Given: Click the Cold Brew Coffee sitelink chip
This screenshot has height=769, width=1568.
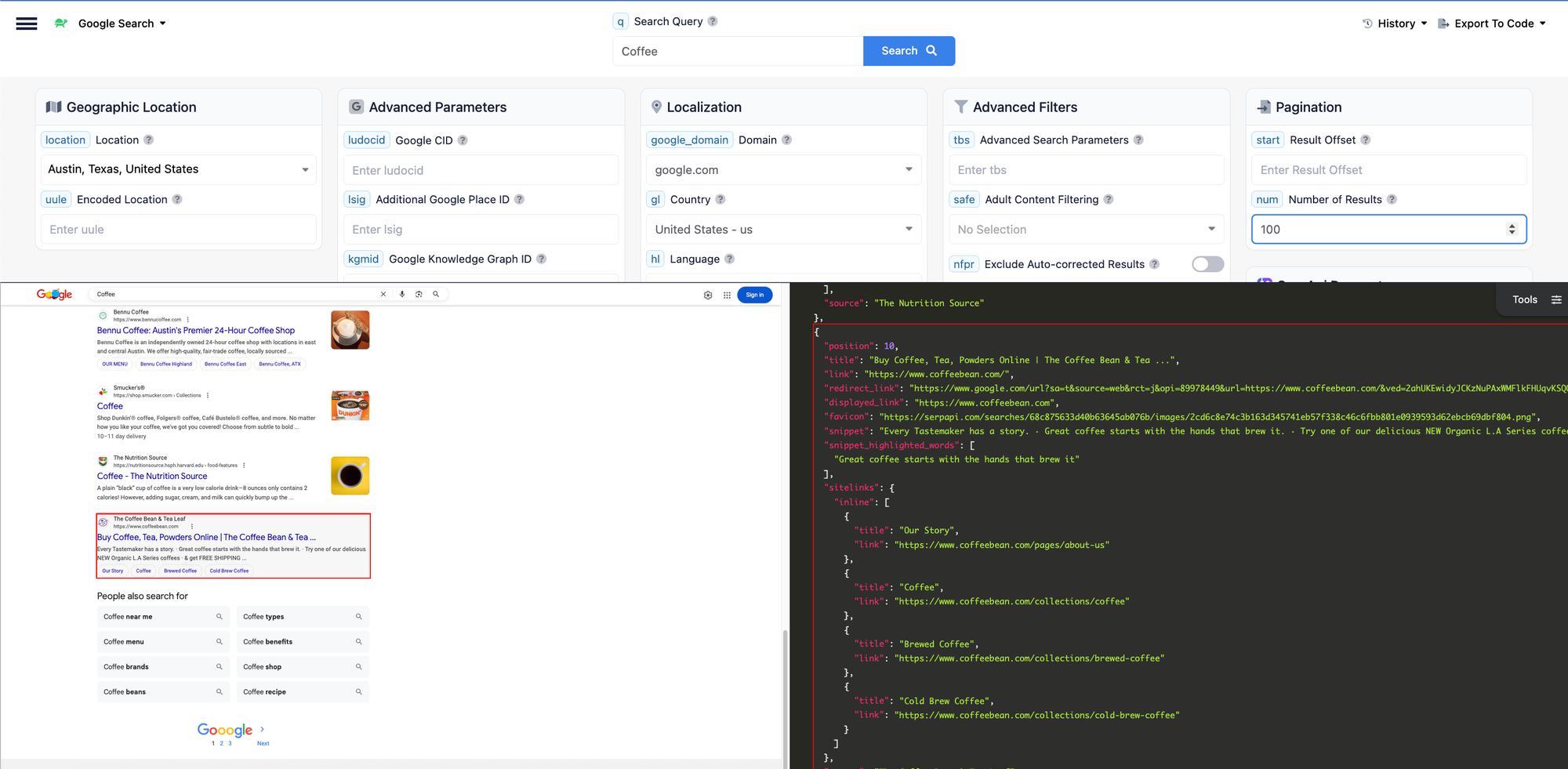Looking at the screenshot, I should 229,571.
